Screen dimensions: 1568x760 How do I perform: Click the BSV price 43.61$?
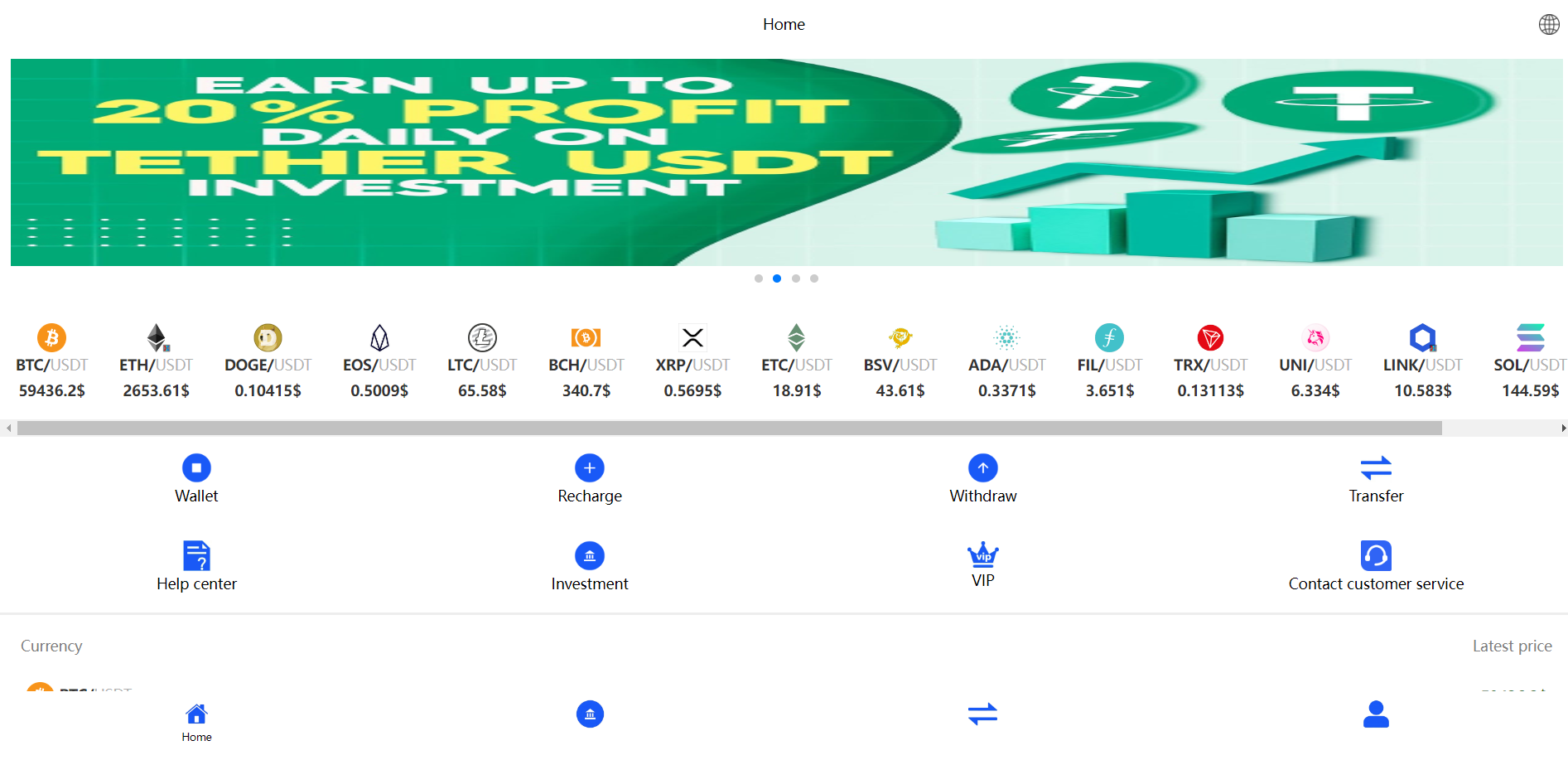pos(900,390)
